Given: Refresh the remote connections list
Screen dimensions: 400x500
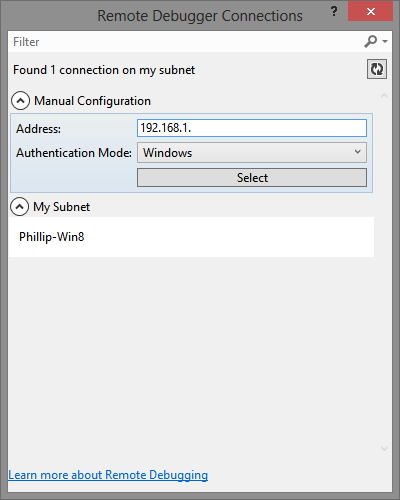Looking at the screenshot, I should (377, 69).
